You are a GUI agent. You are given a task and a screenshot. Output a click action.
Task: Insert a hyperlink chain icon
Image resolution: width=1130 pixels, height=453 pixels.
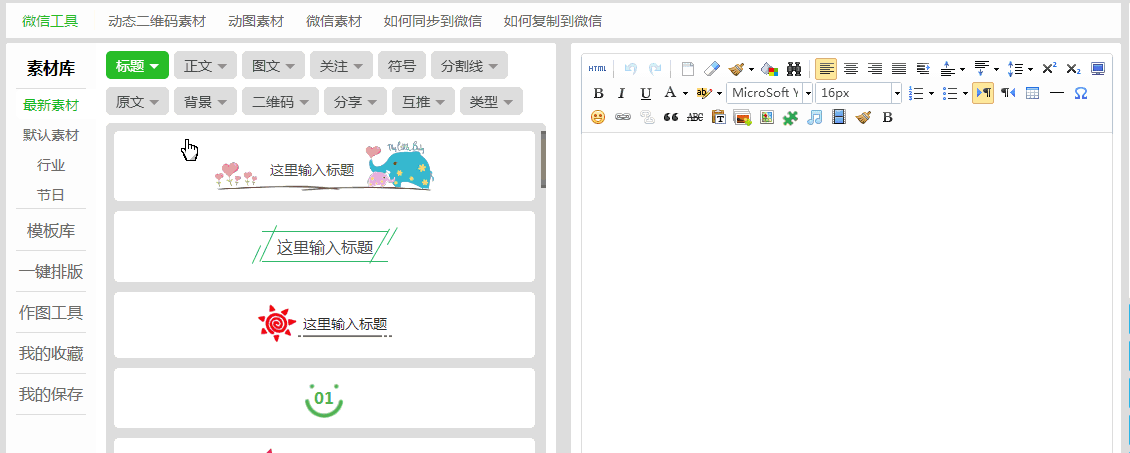click(623, 117)
